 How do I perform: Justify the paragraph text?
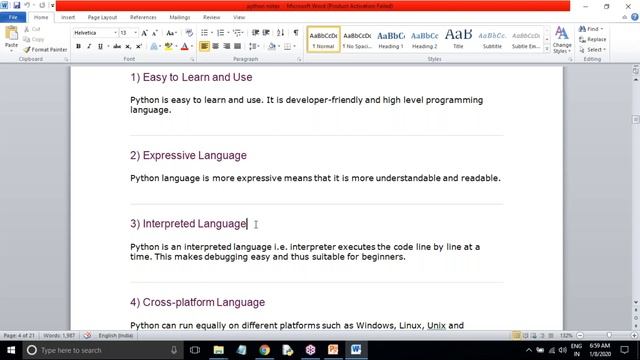pos(238,47)
